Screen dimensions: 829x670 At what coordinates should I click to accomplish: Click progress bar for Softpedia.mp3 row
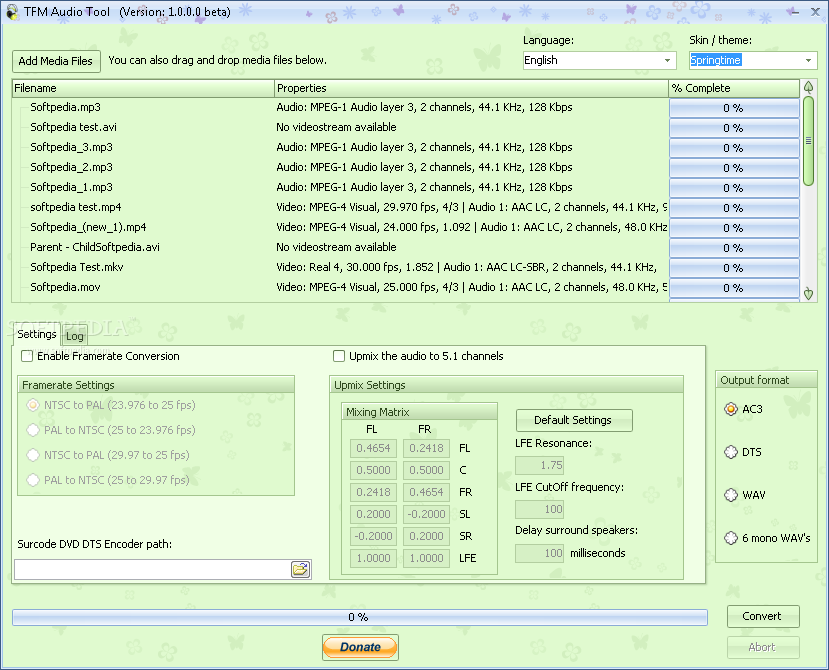click(734, 108)
